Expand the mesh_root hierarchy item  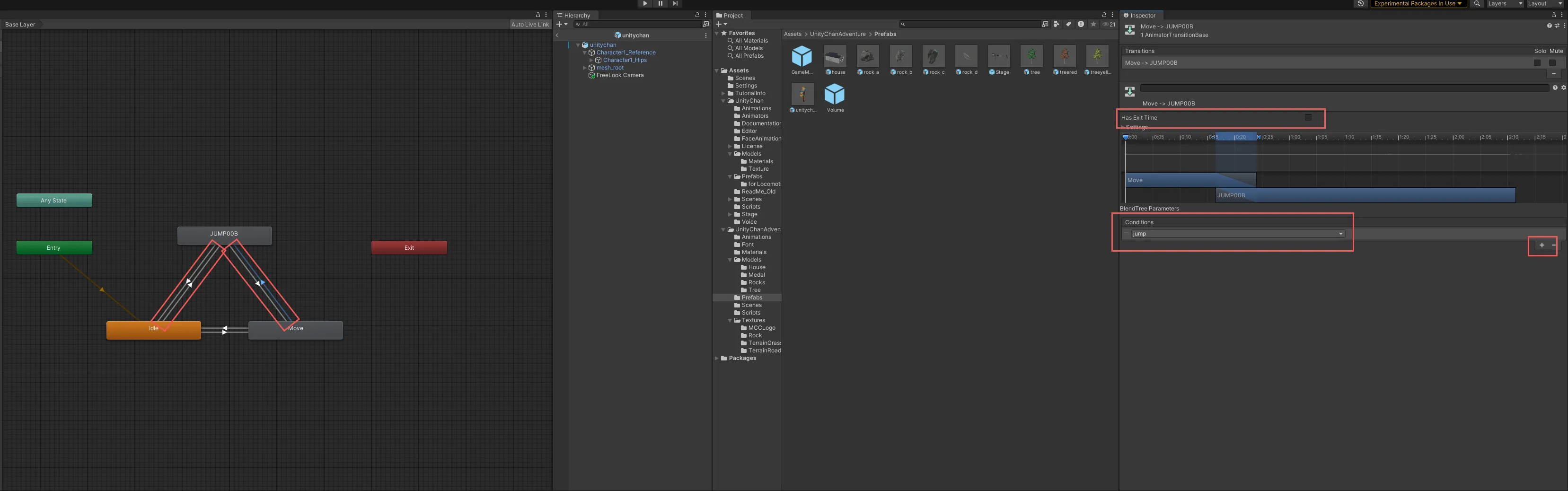(585, 68)
